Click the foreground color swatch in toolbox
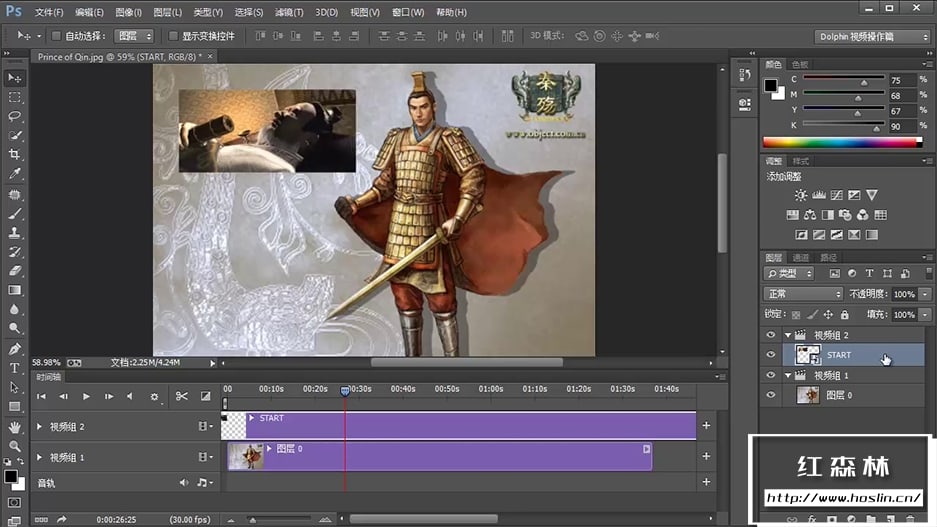Viewport: 937px width, 527px height. [x=10, y=476]
